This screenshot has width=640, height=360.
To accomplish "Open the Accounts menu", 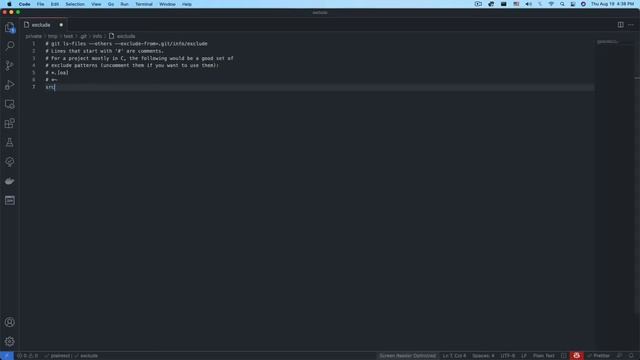I will click(9, 322).
